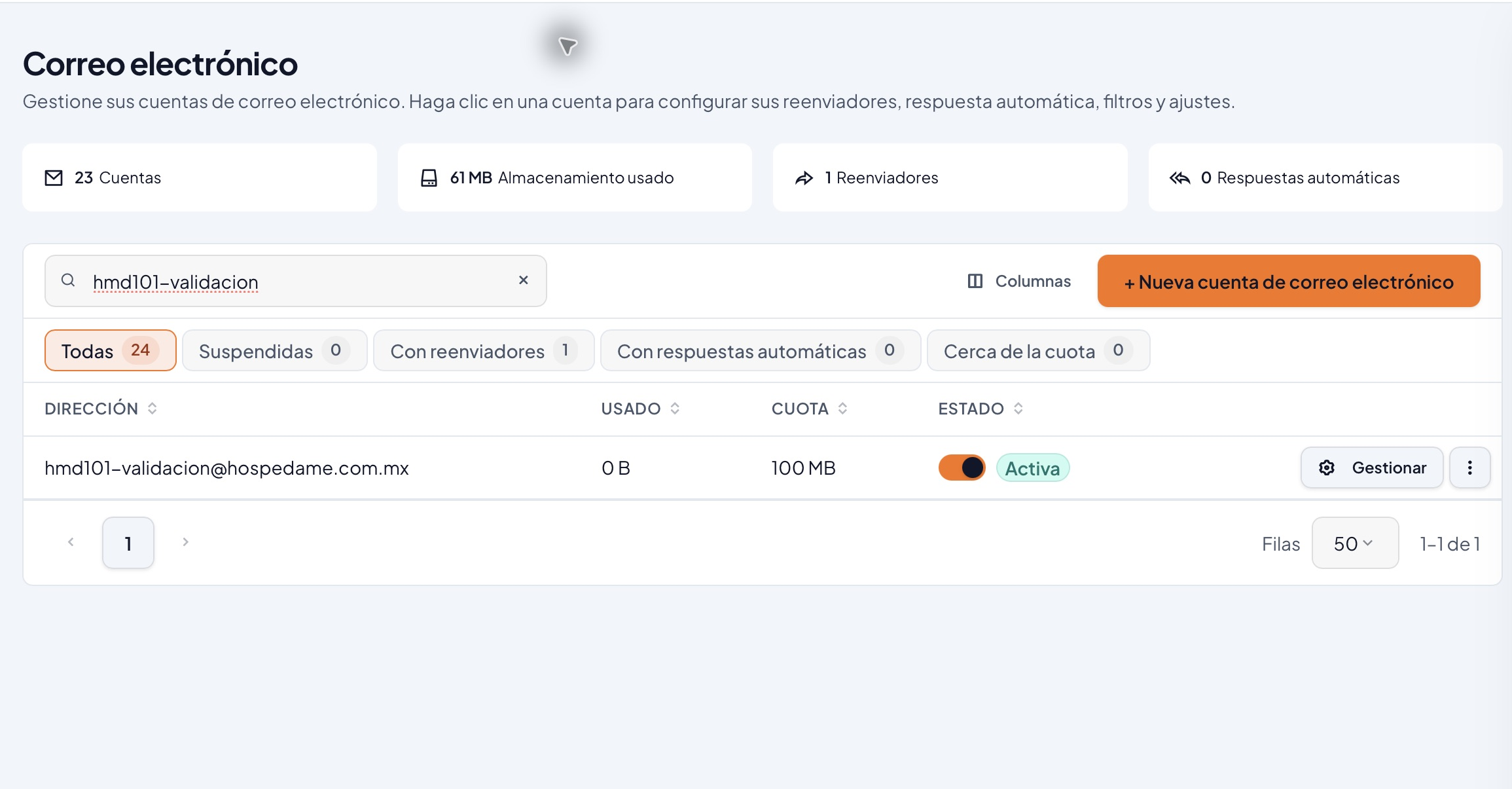Go to the next page arrow
Viewport: 1512px width, 789px height.
[185, 542]
